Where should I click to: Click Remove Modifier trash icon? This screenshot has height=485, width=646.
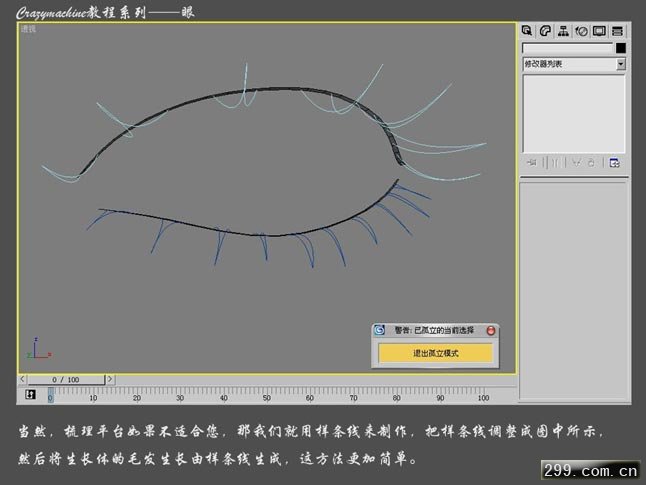pos(592,163)
